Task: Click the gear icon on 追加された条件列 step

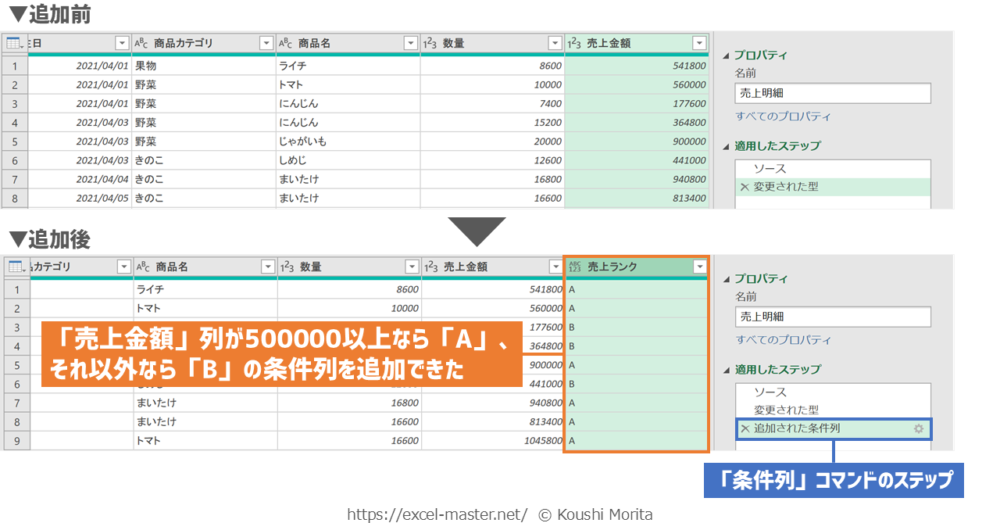Action: coord(919,429)
